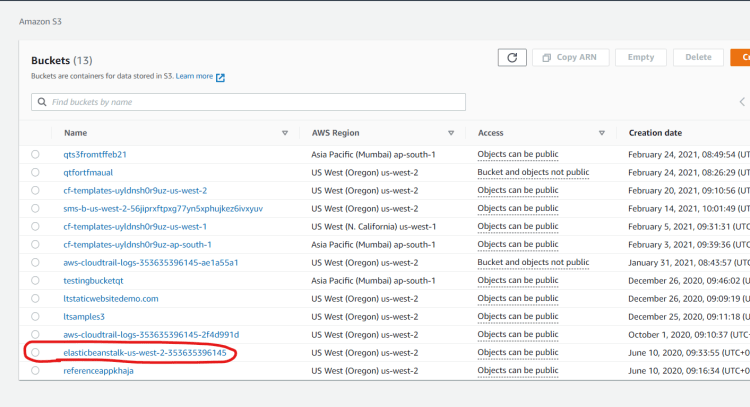The image size is (750, 407).
Task: Go to previous page with left chevron
Action: (742, 102)
